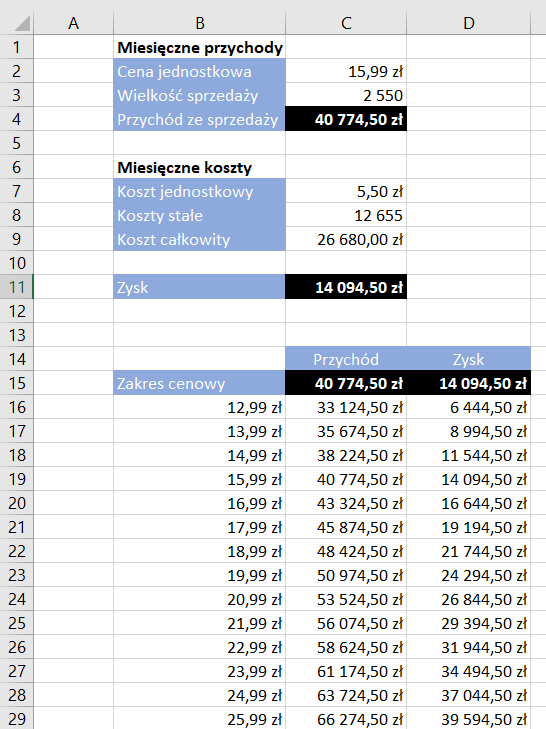This screenshot has height=729, width=546.
Task: Select row 11 header
Action: point(17,287)
